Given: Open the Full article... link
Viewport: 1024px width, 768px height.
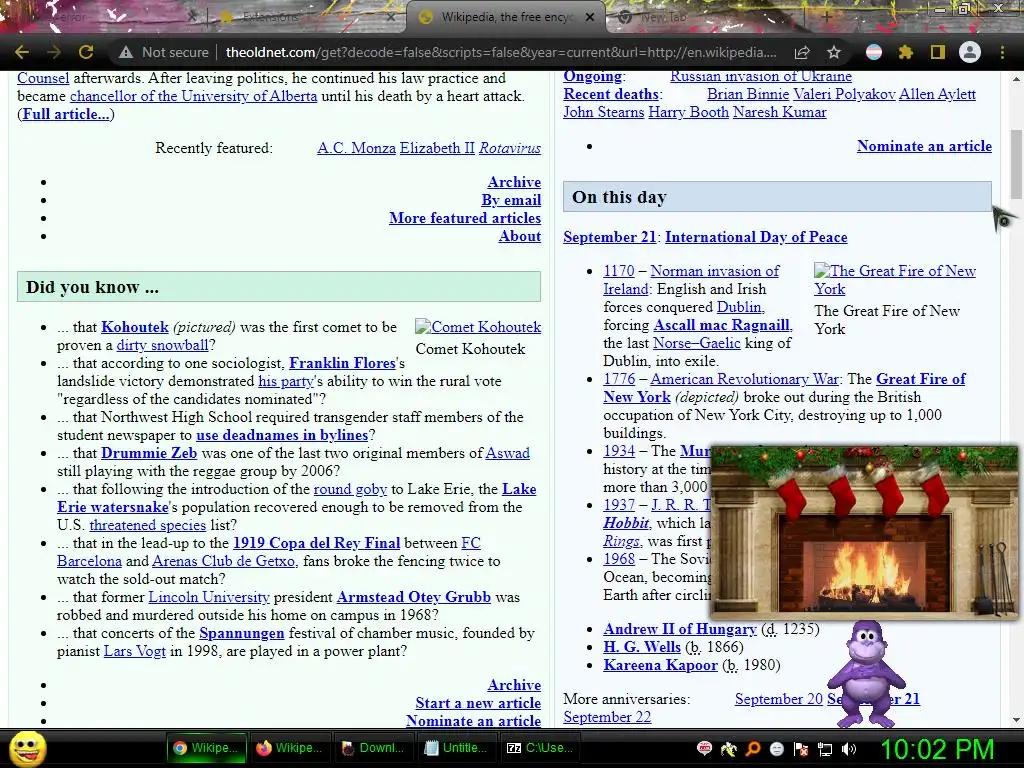Looking at the screenshot, I should (66, 114).
